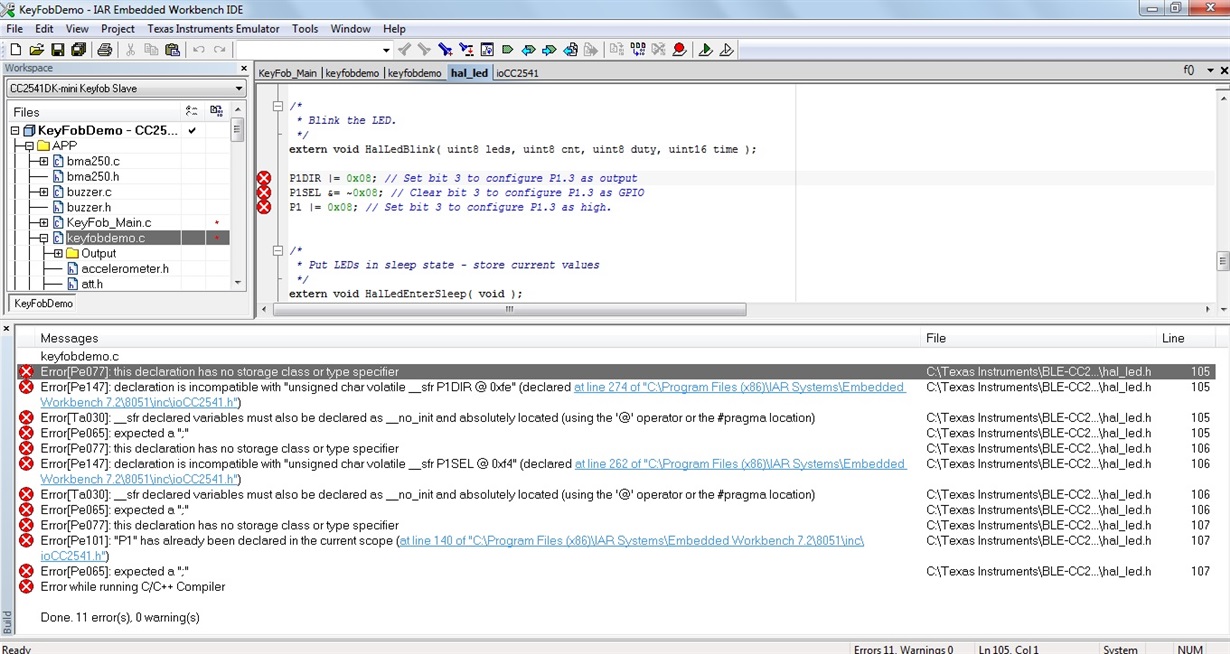The height and width of the screenshot is (654, 1230).
Task: Save the current file with toolbar icon
Action: [x=57, y=49]
